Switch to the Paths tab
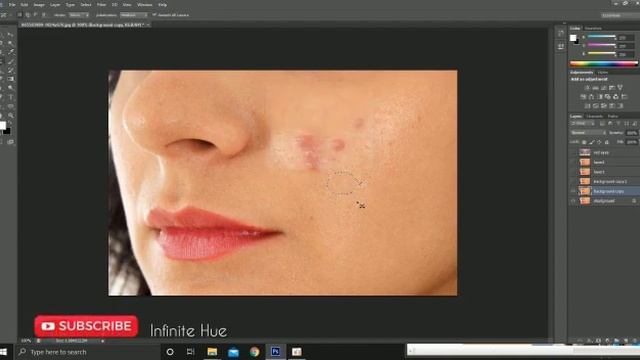The width and height of the screenshot is (640, 360). [x=613, y=116]
